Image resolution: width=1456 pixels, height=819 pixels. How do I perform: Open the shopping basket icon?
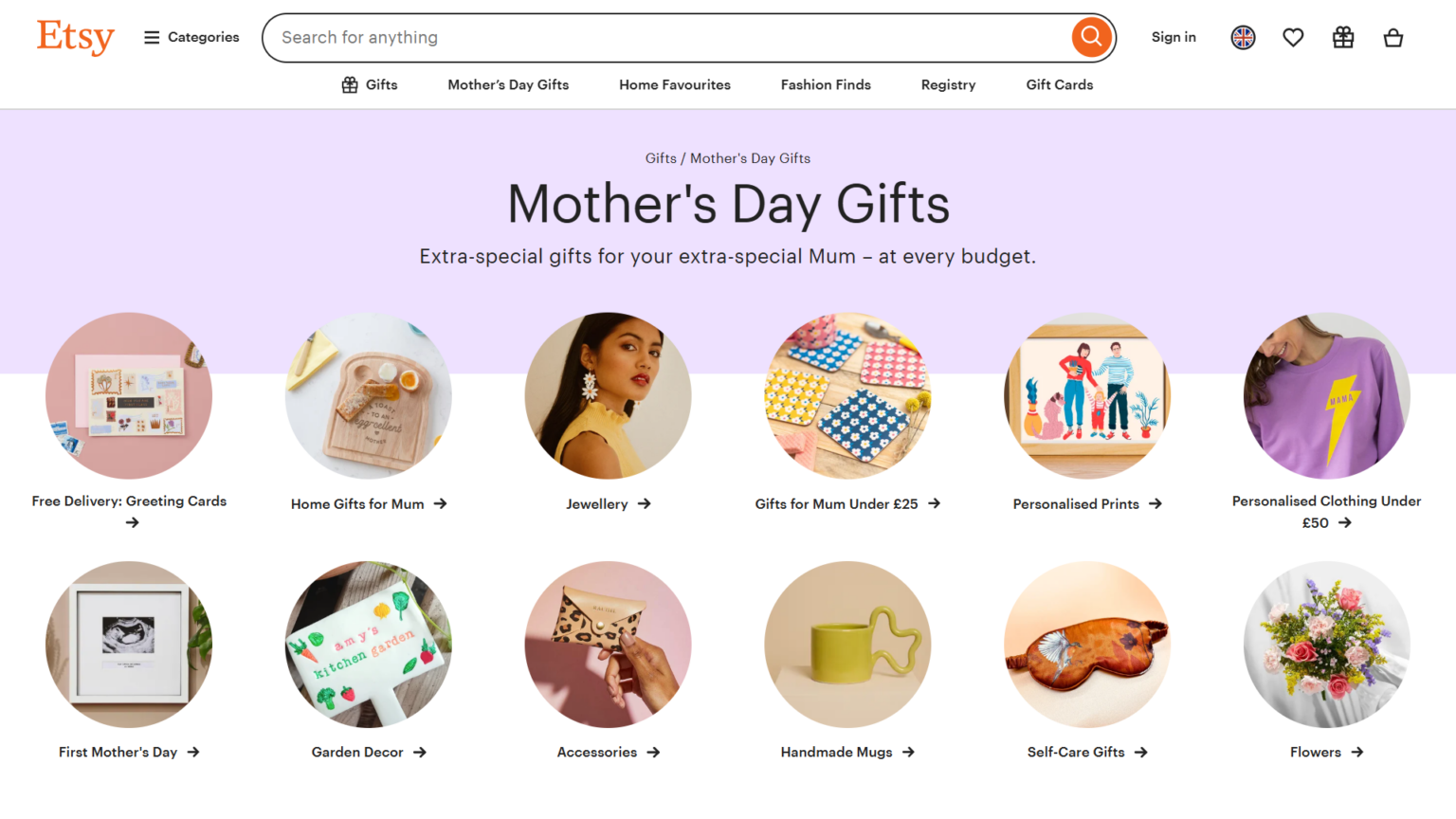point(1392,38)
